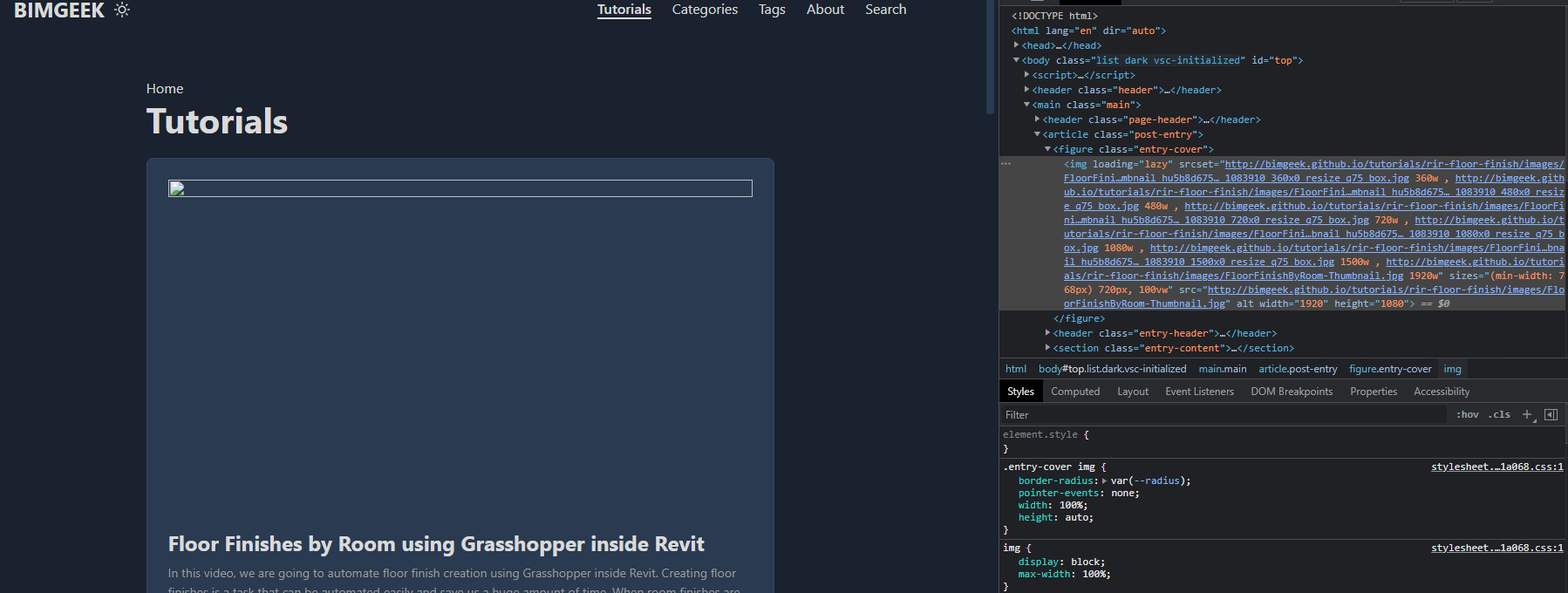Open the BIMGEEK home logo link
This screenshot has width=1568, height=593.
pyautogui.click(x=58, y=10)
